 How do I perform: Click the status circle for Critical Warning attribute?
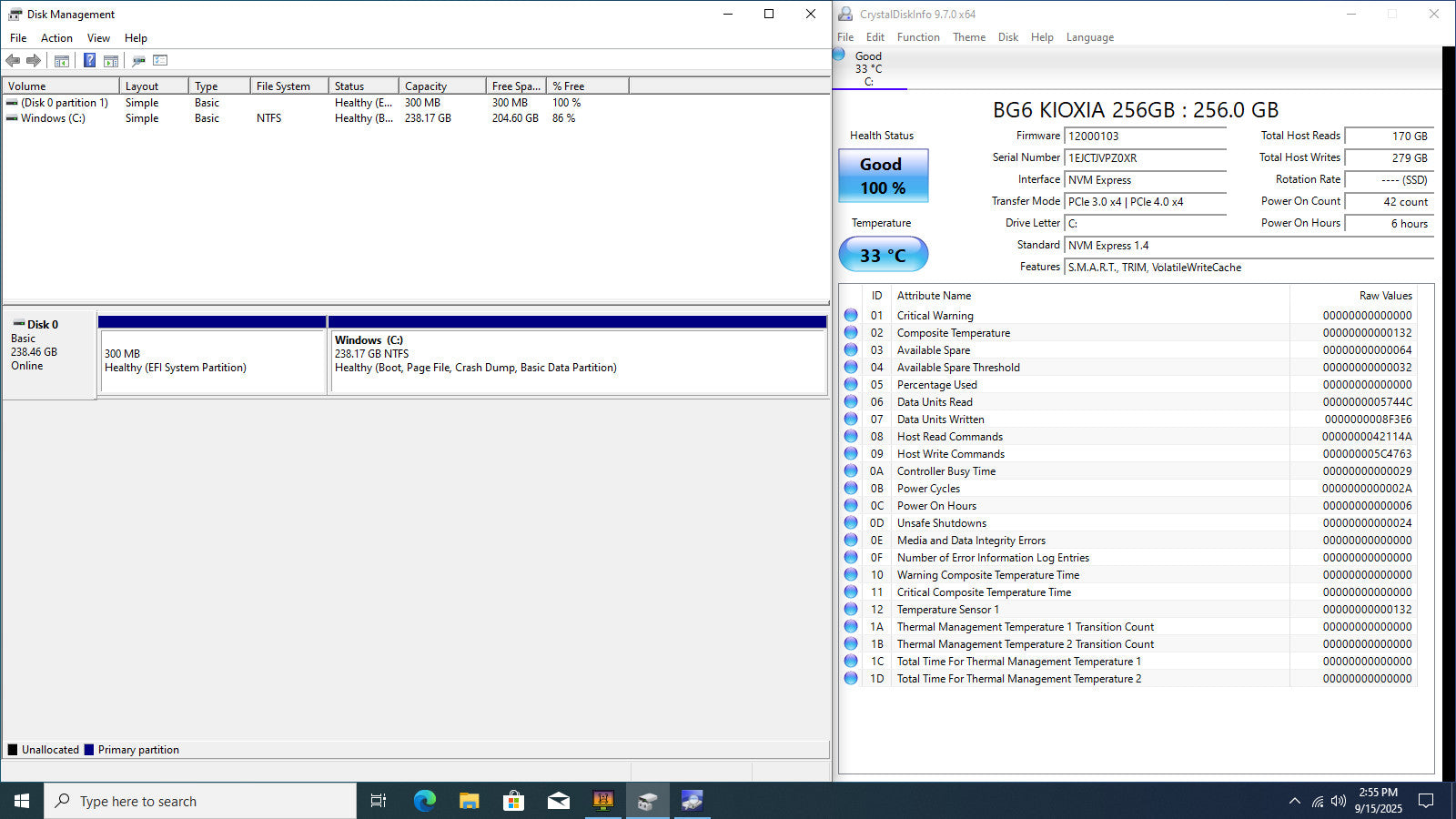851,315
